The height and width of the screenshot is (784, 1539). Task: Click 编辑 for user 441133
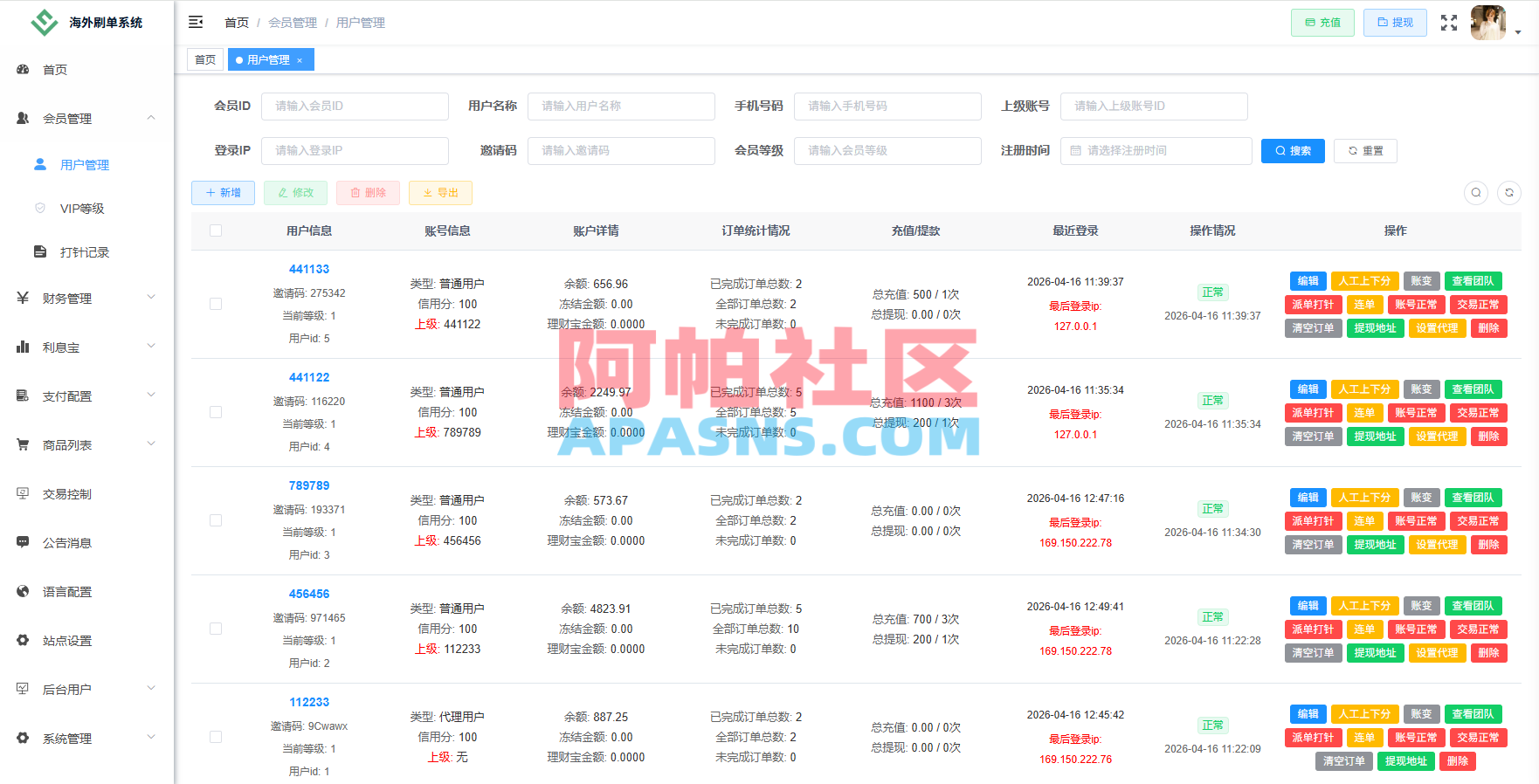point(1308,281)
